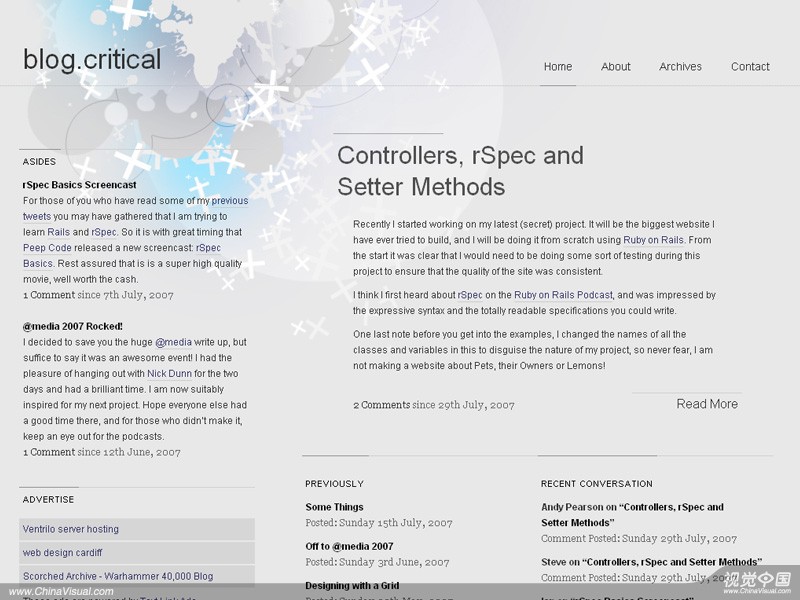Follow the Ruby on Rails link in the post
This screenshot has height=600, width=800.
tap(653, 240)
